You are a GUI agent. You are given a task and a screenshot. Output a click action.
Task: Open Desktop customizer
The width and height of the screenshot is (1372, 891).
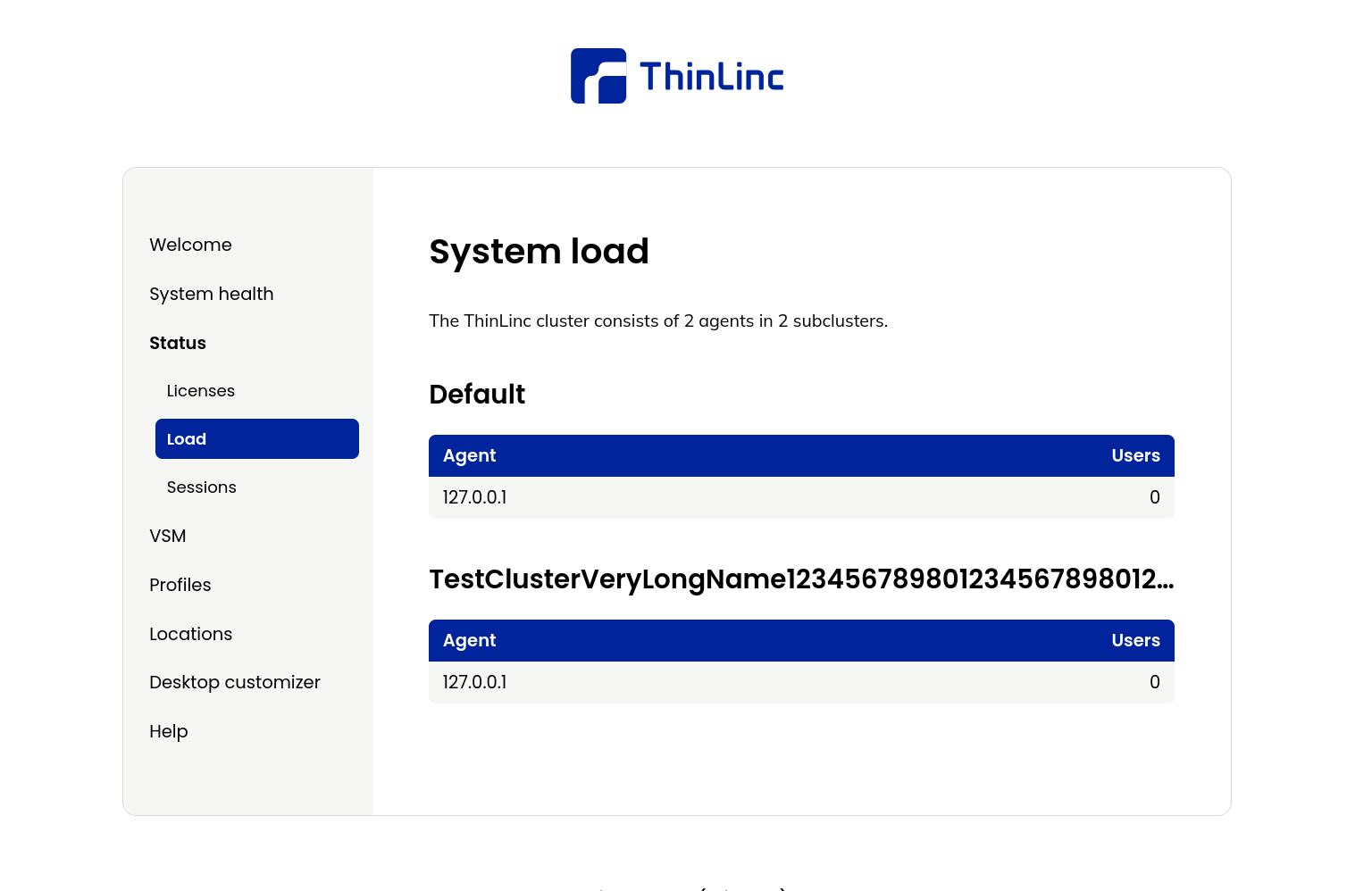(235, 682)
